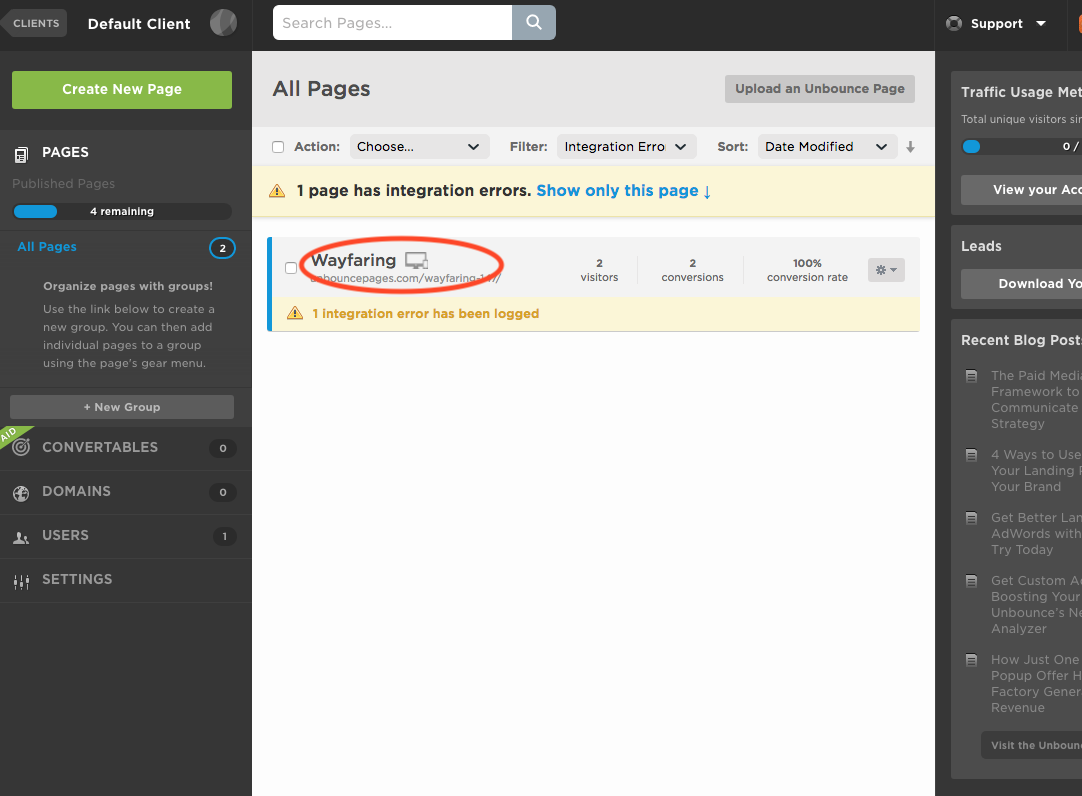Screen dimensions: 1082x796
Task: Click the warning icon in integration errors banner
Action: tap(277, 191)
